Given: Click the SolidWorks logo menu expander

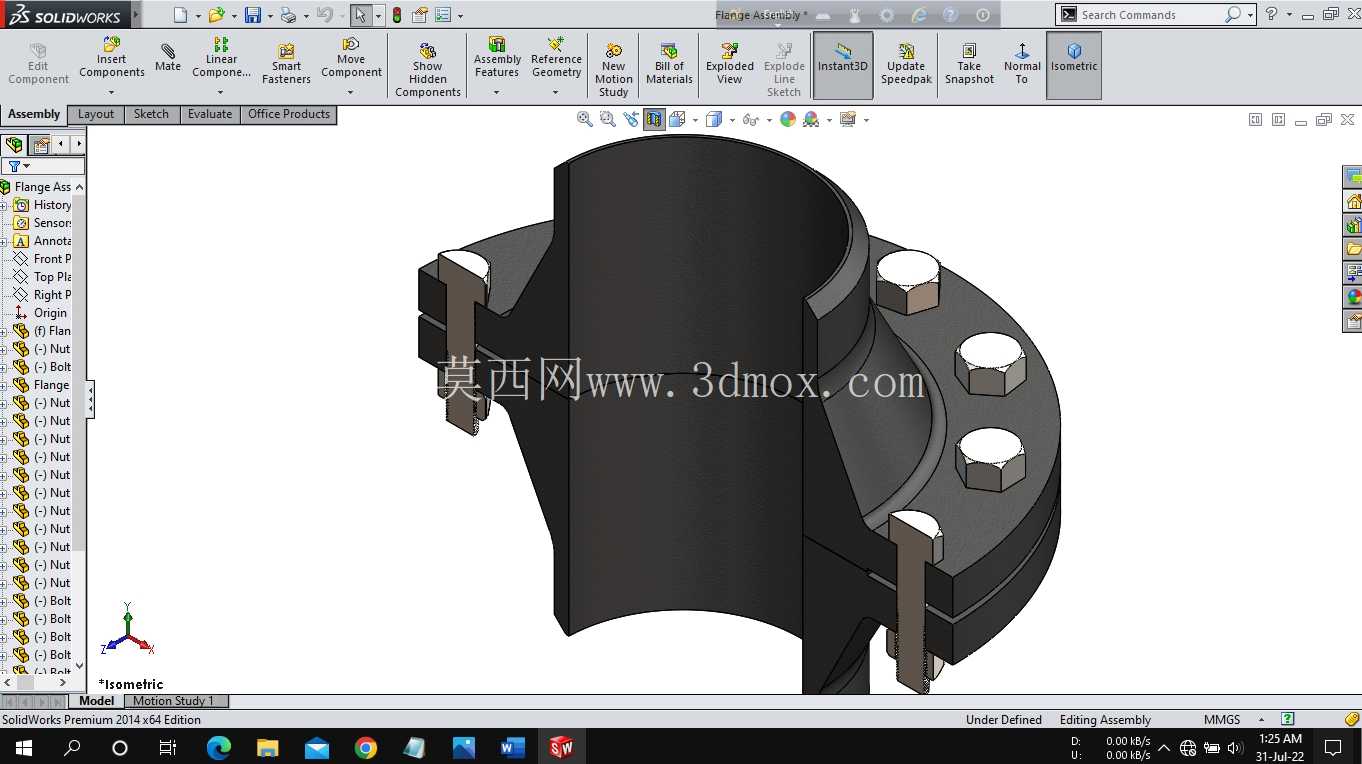Looking at the screenshot, I should pyautogui.click(x=136, y=15).
